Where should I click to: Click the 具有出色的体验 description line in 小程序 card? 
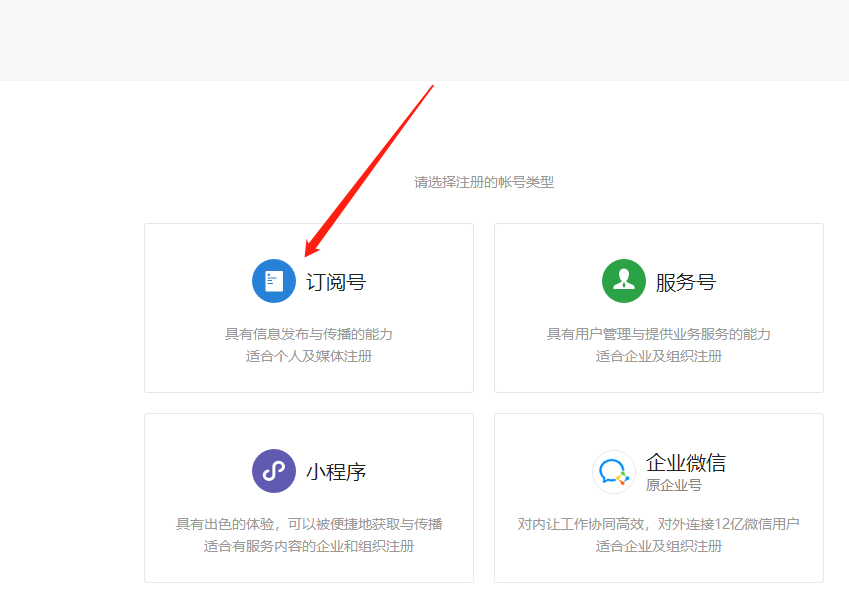[308, 524]
